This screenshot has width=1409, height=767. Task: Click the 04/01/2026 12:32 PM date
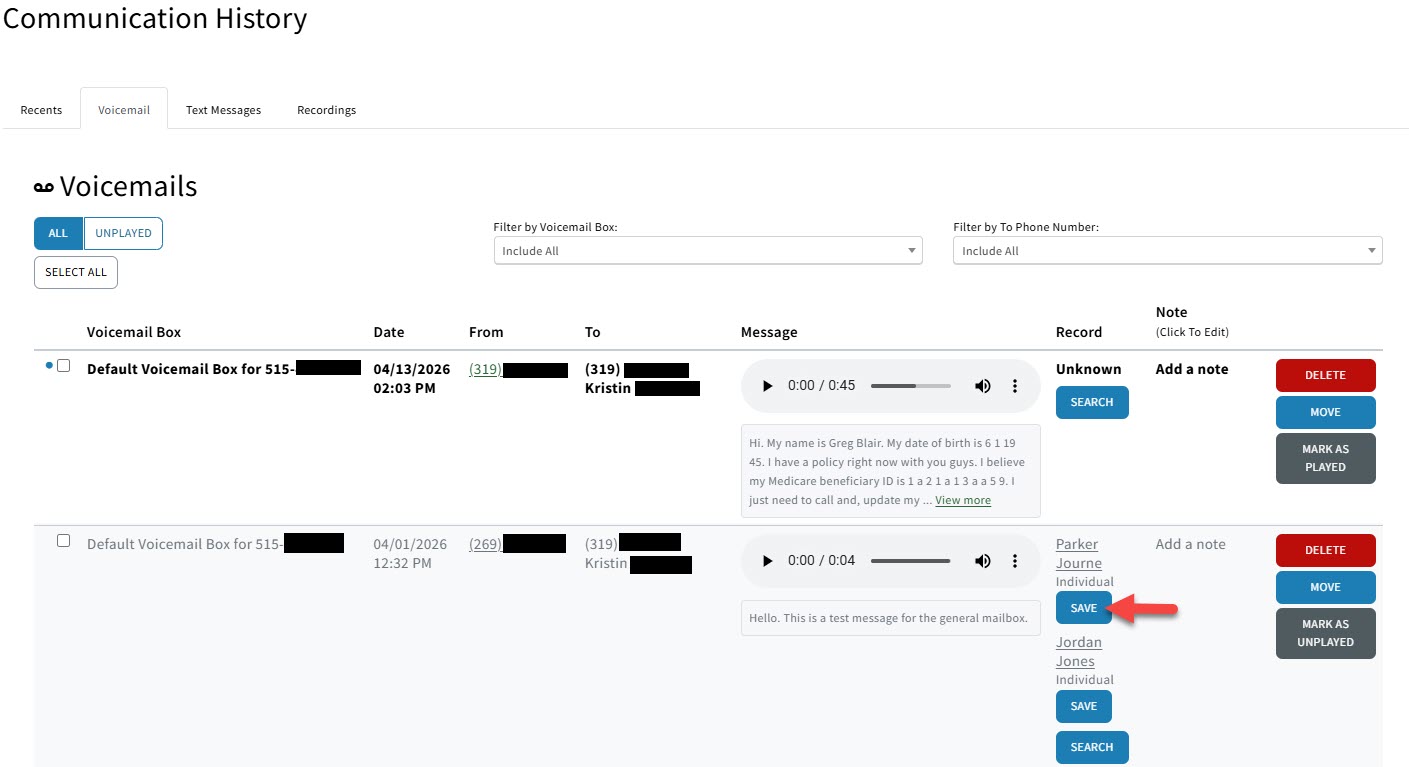pos(410,553)
